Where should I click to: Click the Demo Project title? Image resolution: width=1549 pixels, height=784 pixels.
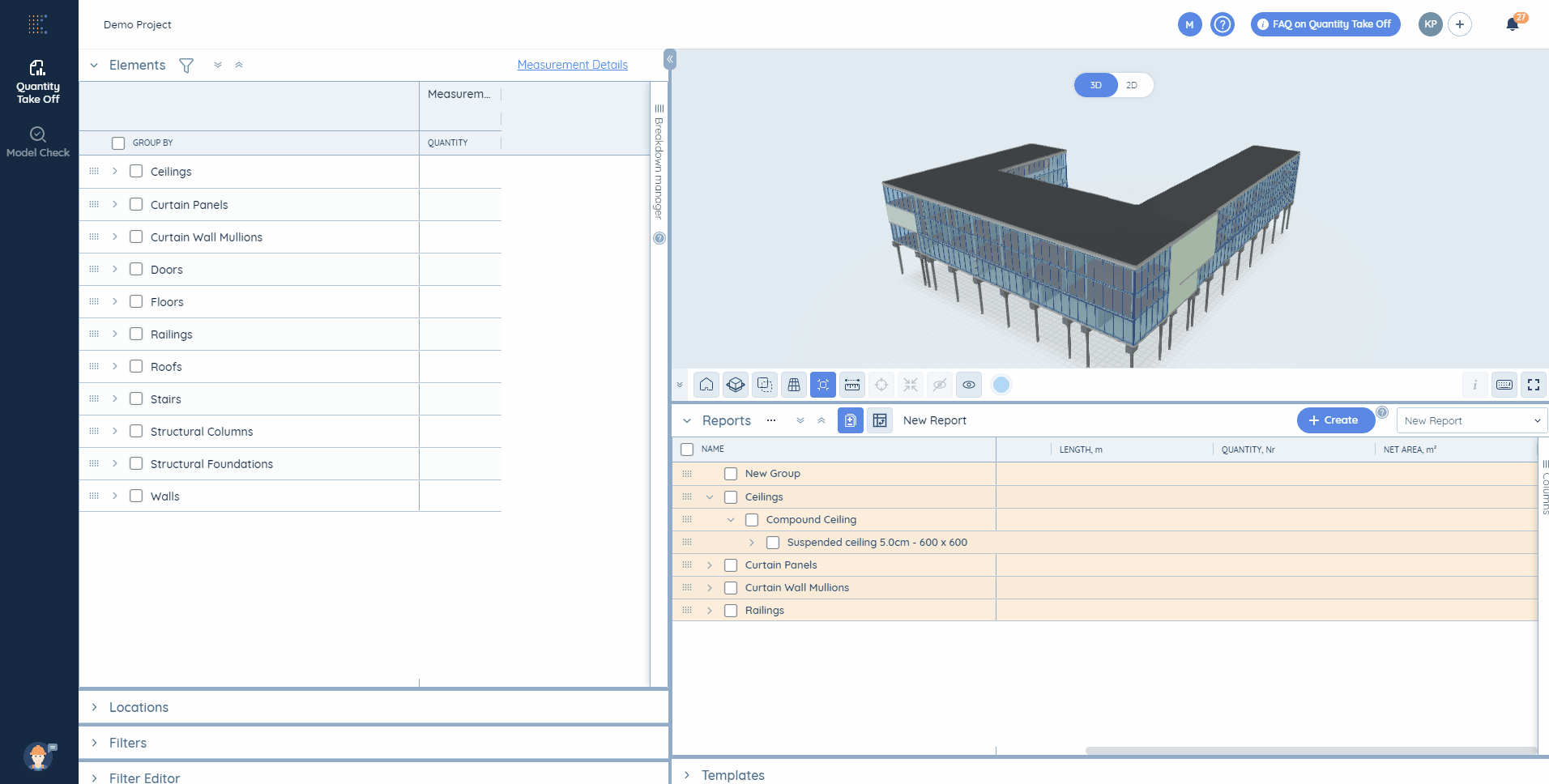click(x=138, y=24)
